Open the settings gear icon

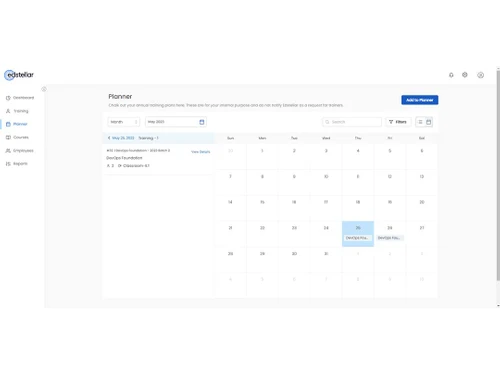pyautogui.click(x=465, y=75)
